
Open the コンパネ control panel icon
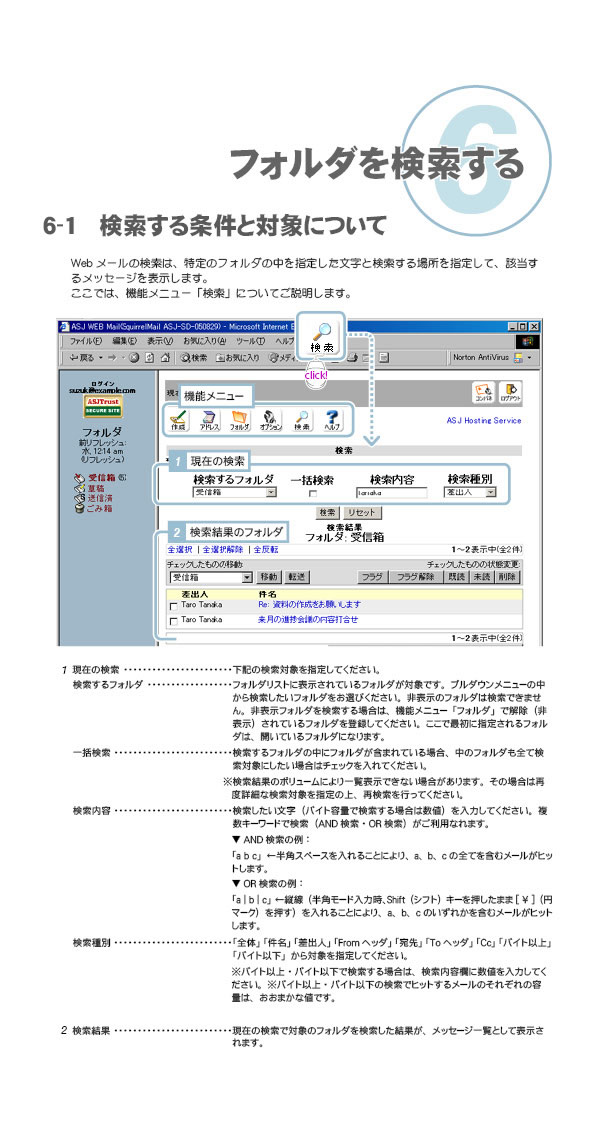484,392
